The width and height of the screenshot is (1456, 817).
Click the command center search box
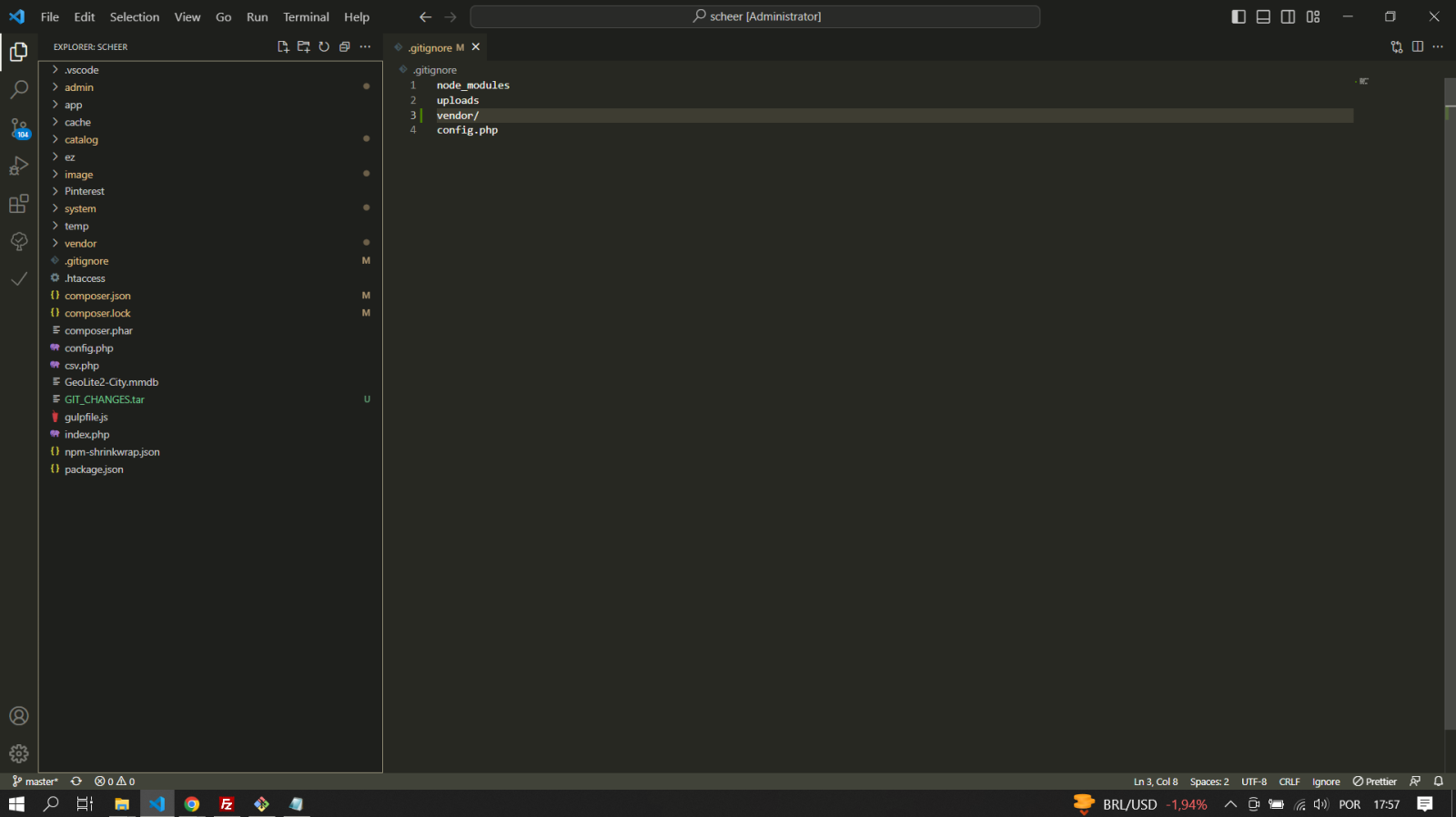(754, 17)
